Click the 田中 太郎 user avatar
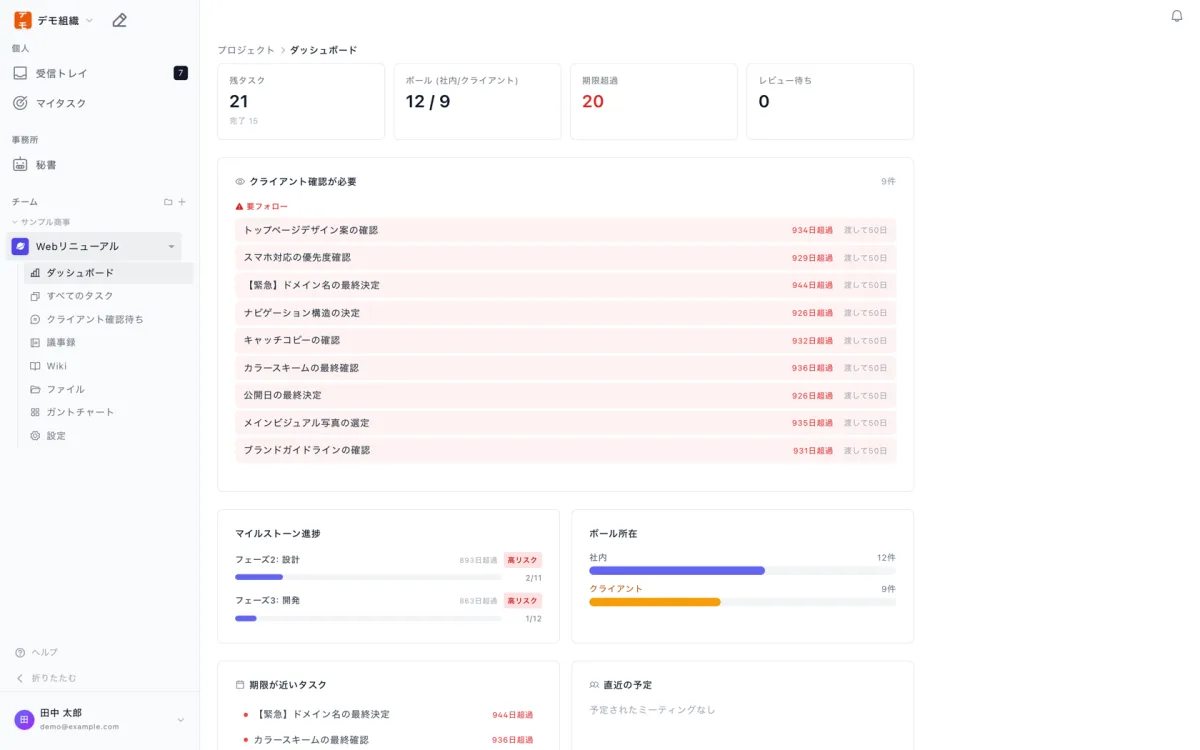This screenshot has height=750, width=1200. (24, 720)
